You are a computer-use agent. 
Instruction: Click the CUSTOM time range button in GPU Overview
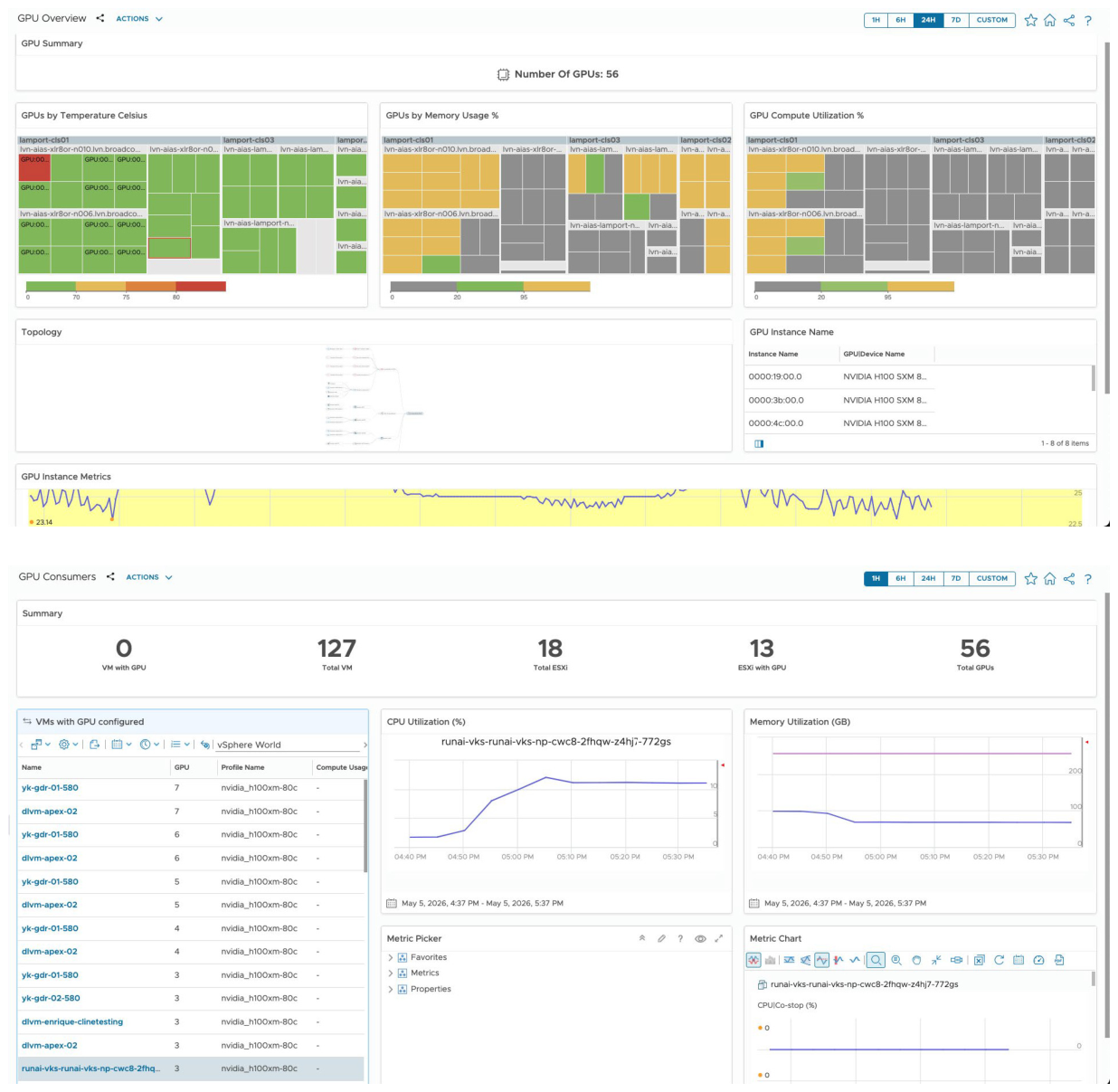992,20
